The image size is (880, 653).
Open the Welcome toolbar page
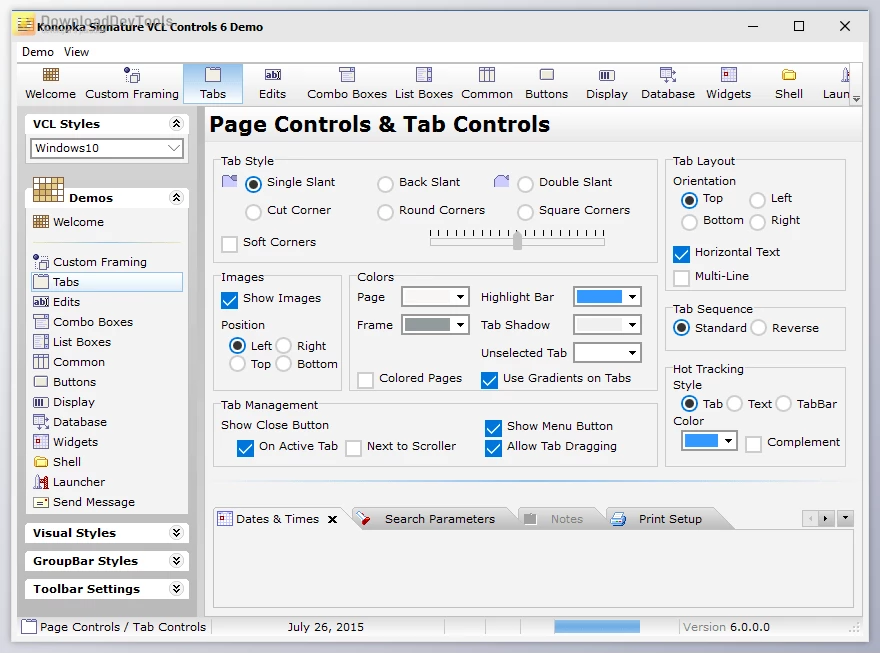coord(51,83)
